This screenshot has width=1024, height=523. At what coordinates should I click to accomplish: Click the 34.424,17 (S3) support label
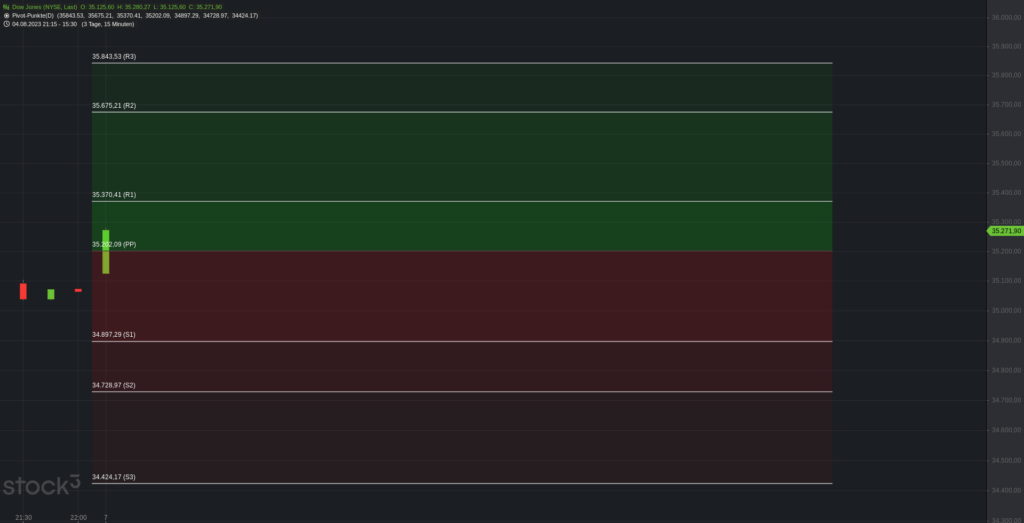(114, 477)
